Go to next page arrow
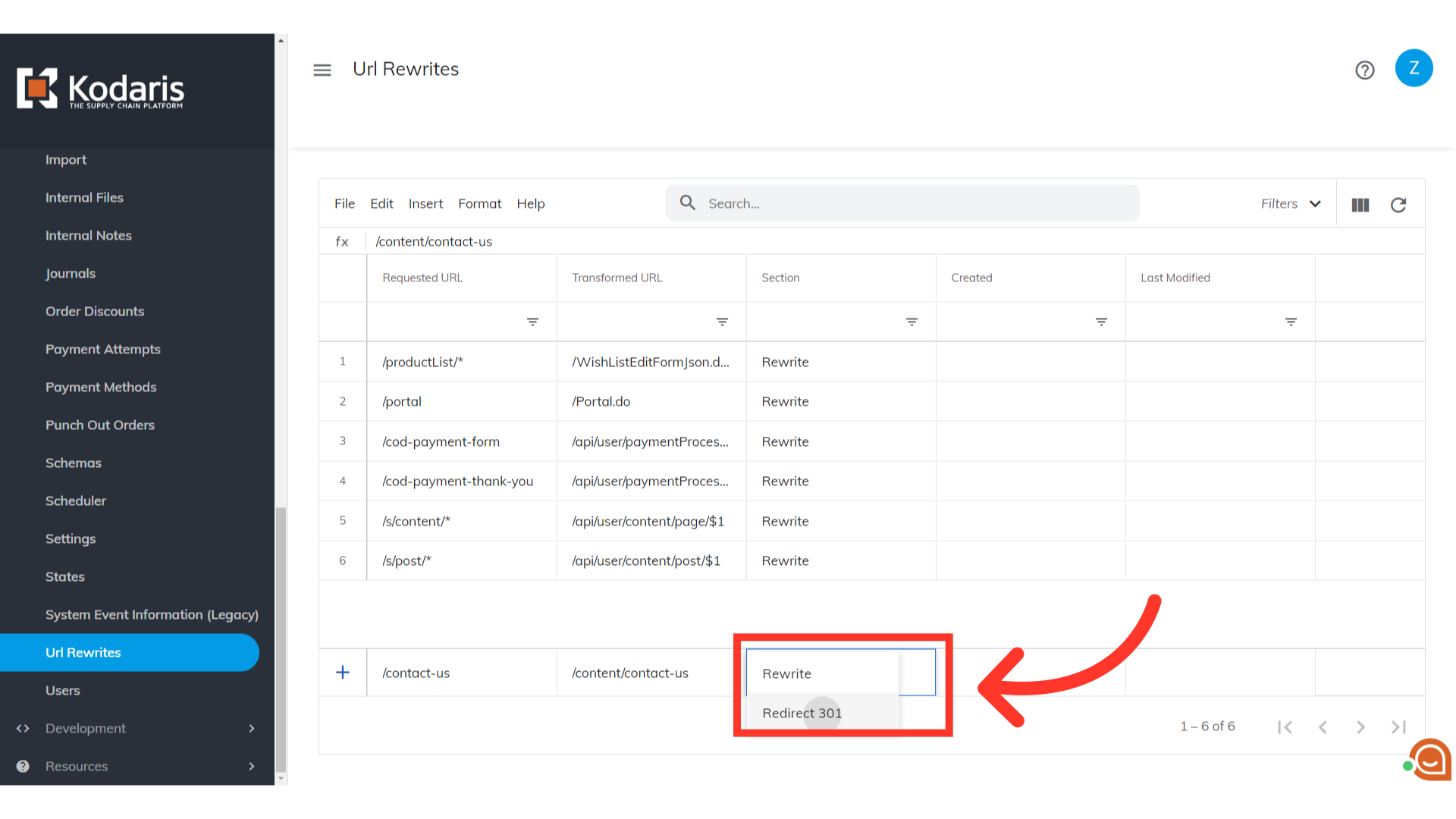Image resolution: width=1456 pixels, height=819 pixels. 1360,727
